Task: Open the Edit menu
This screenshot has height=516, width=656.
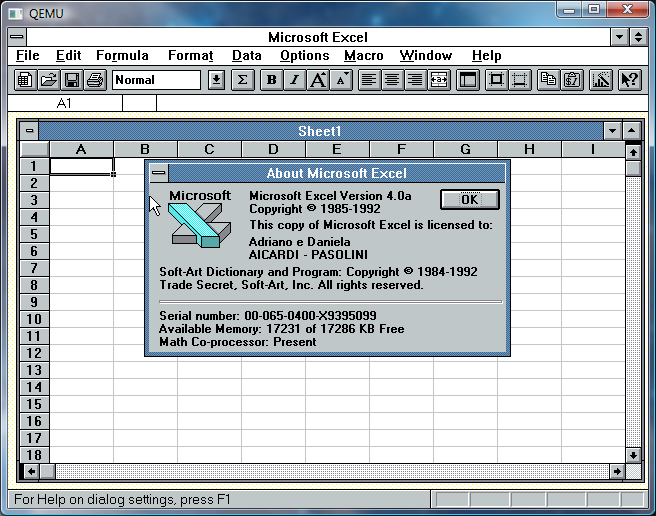Action: coord(68,56)
